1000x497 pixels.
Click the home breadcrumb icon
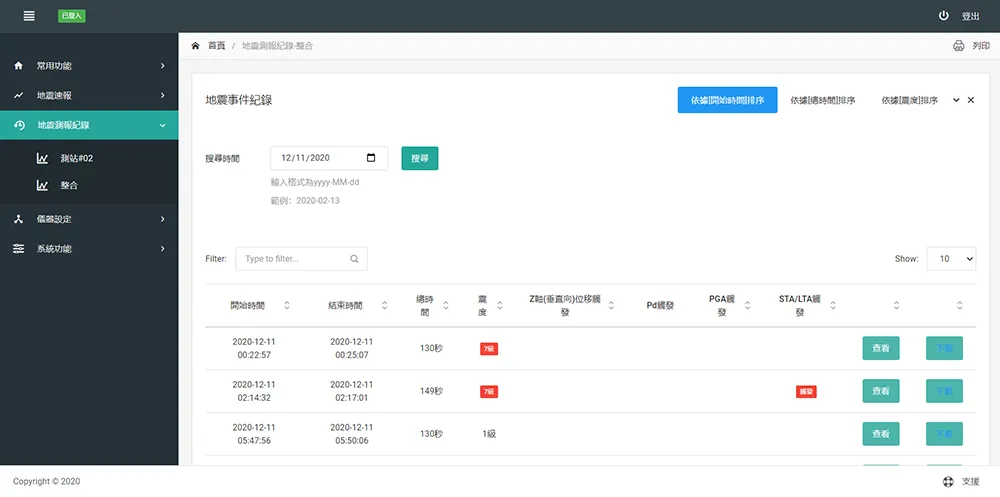tap(196, 46)
